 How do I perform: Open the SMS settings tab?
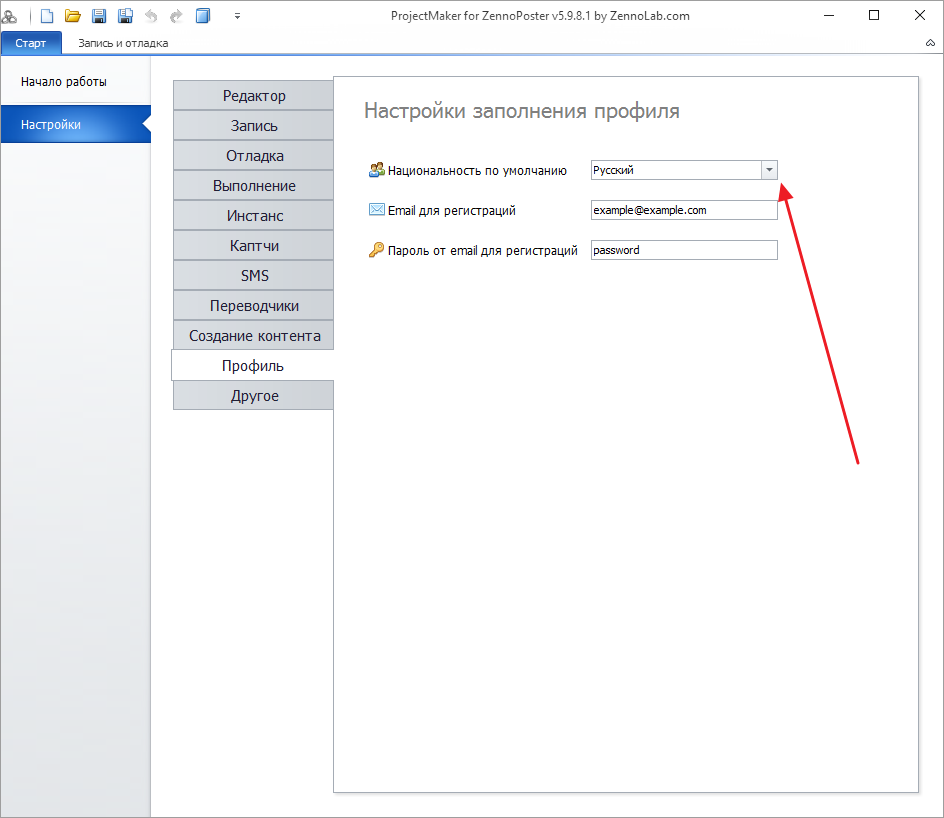coord(253,276)
